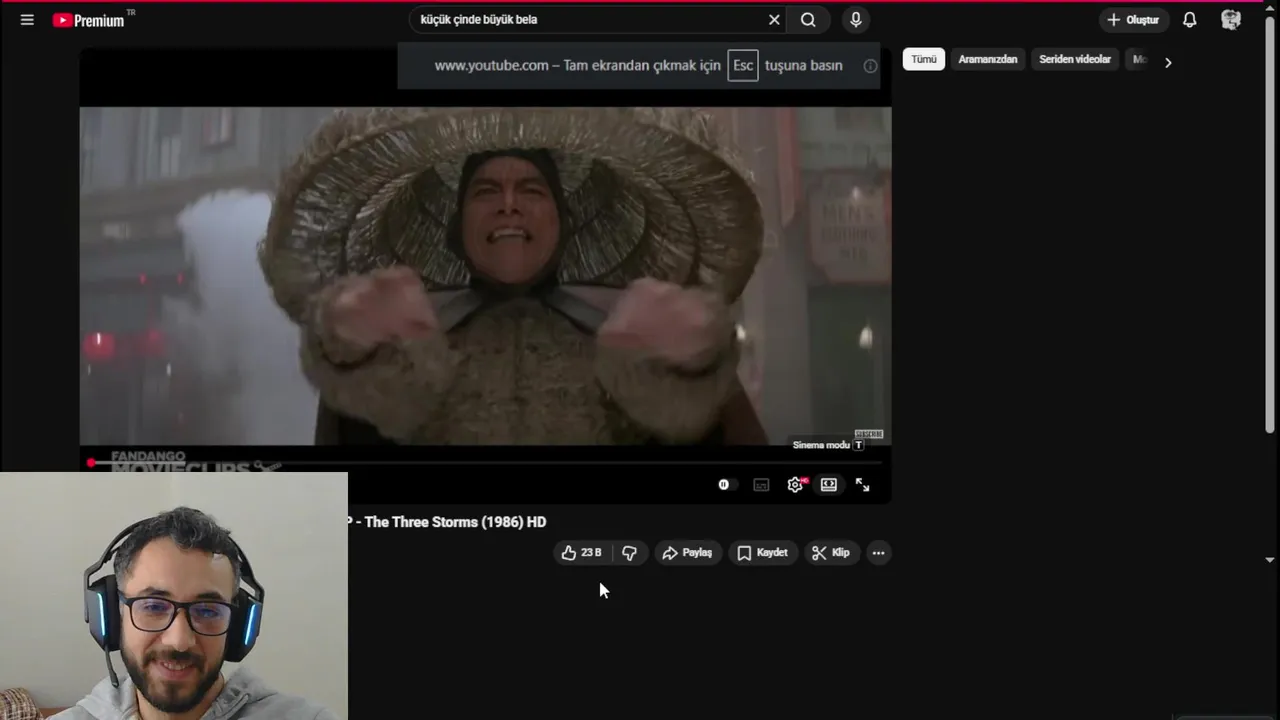Save the video with Kaydet
Screen dimensions: 1280x720
click(763, 553)
